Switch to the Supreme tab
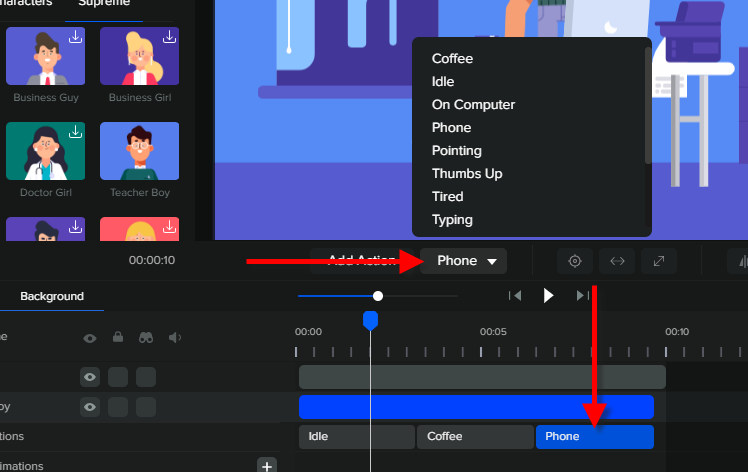 104,4
